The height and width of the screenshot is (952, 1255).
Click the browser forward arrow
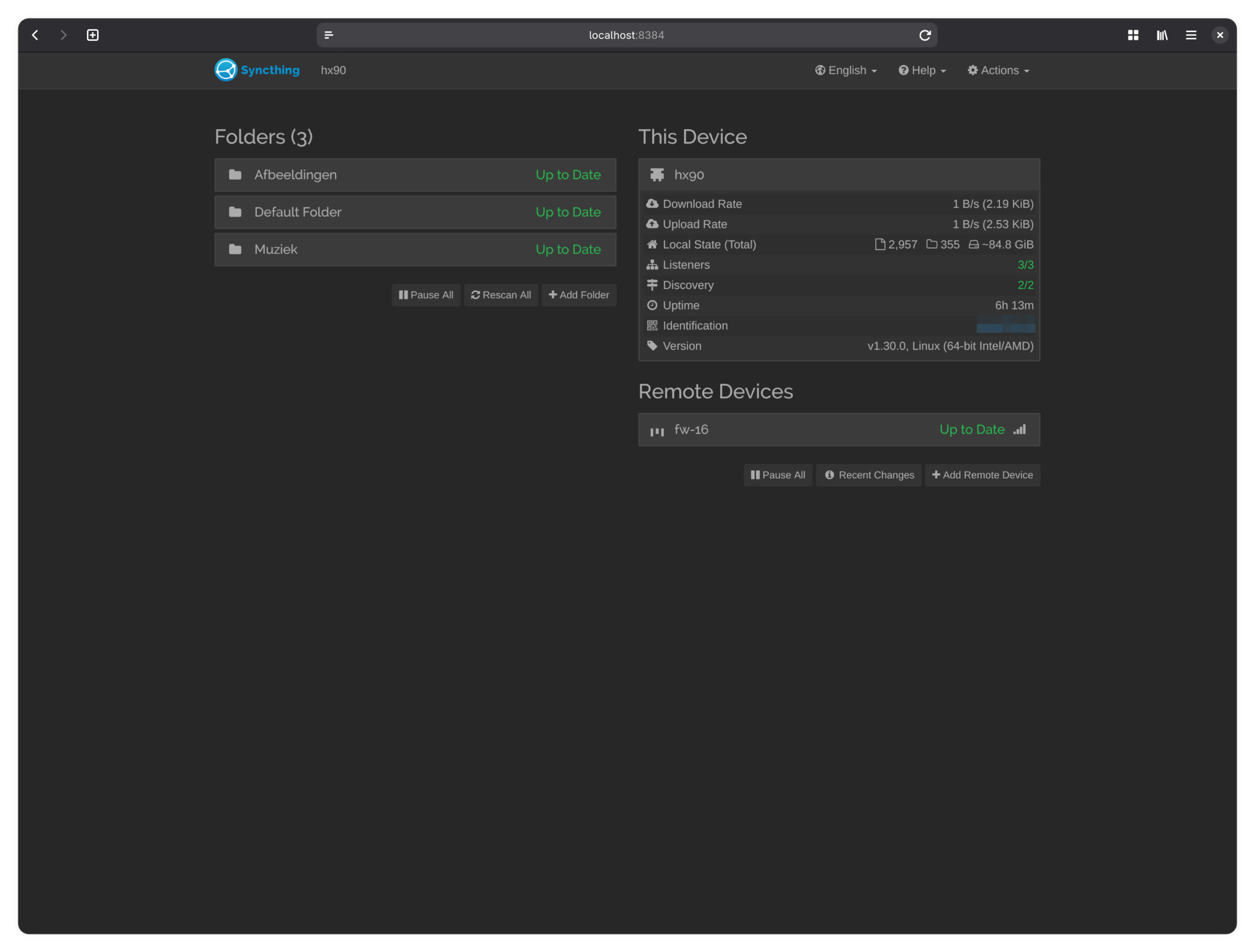click(x=63, y=35)
